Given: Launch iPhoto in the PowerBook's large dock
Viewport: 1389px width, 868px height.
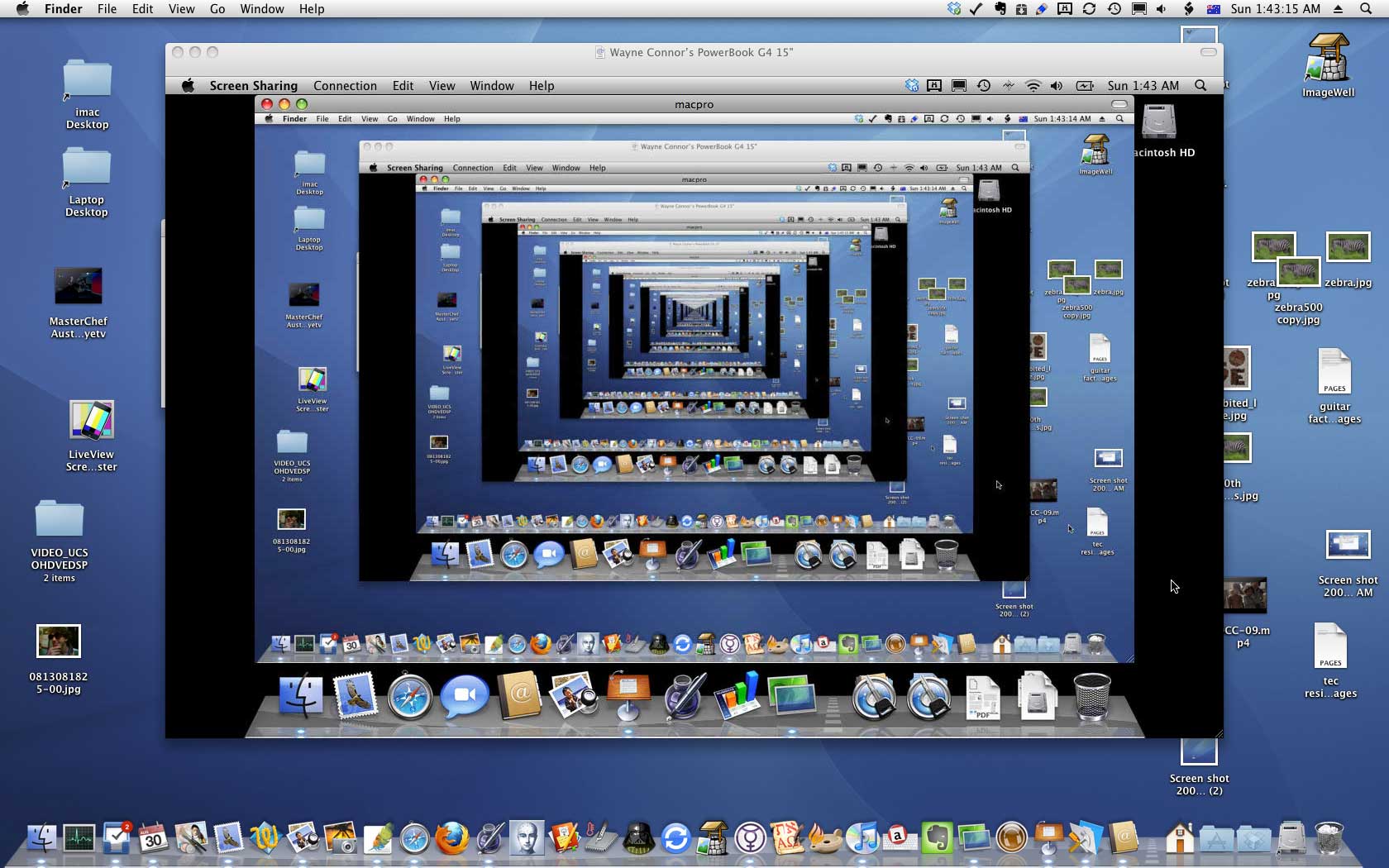Looking at the screenshot, I should [x=574, y=694].
